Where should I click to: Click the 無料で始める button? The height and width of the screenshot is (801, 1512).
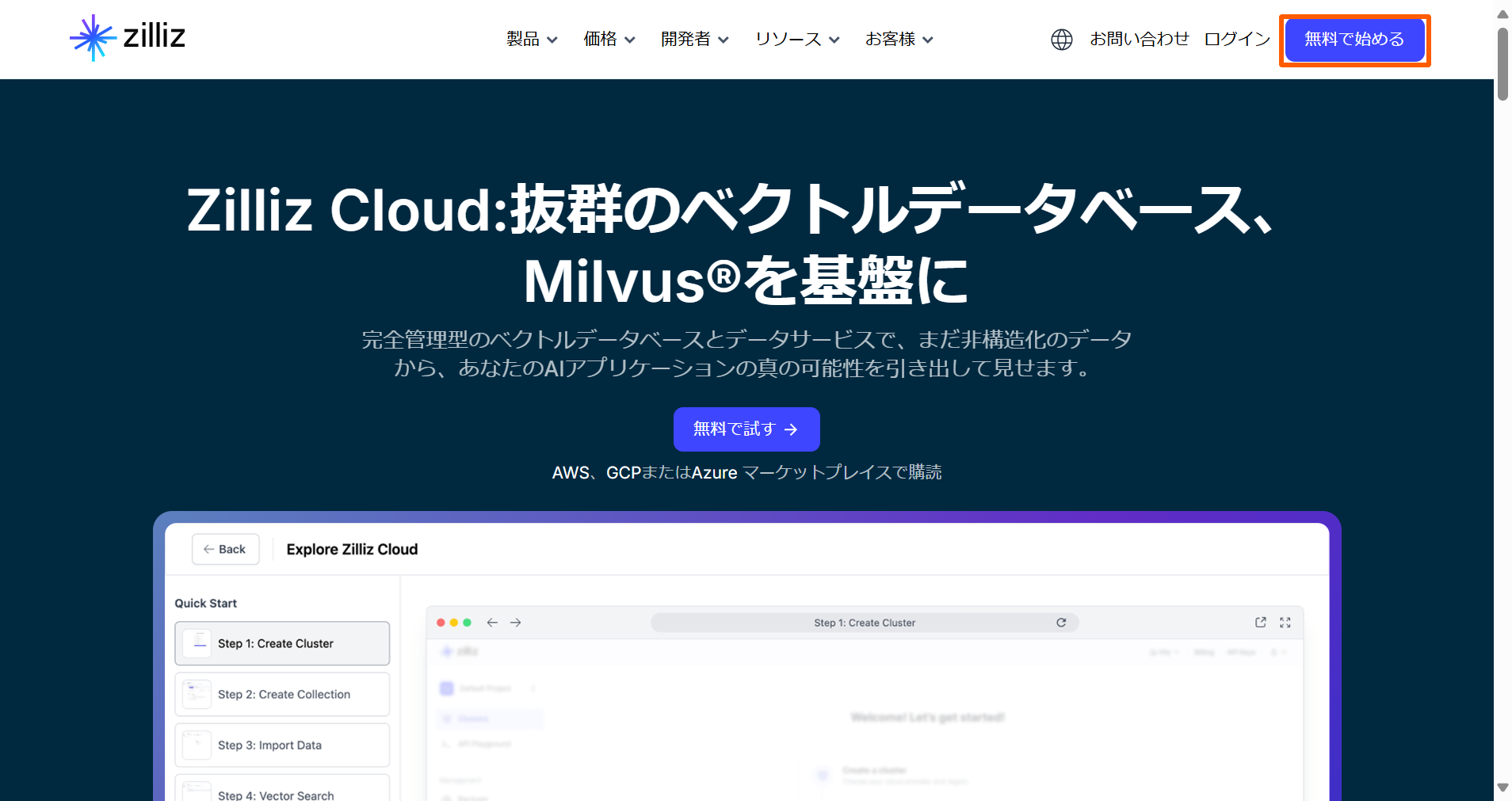pyautogui.click(x=1354, y=40)
